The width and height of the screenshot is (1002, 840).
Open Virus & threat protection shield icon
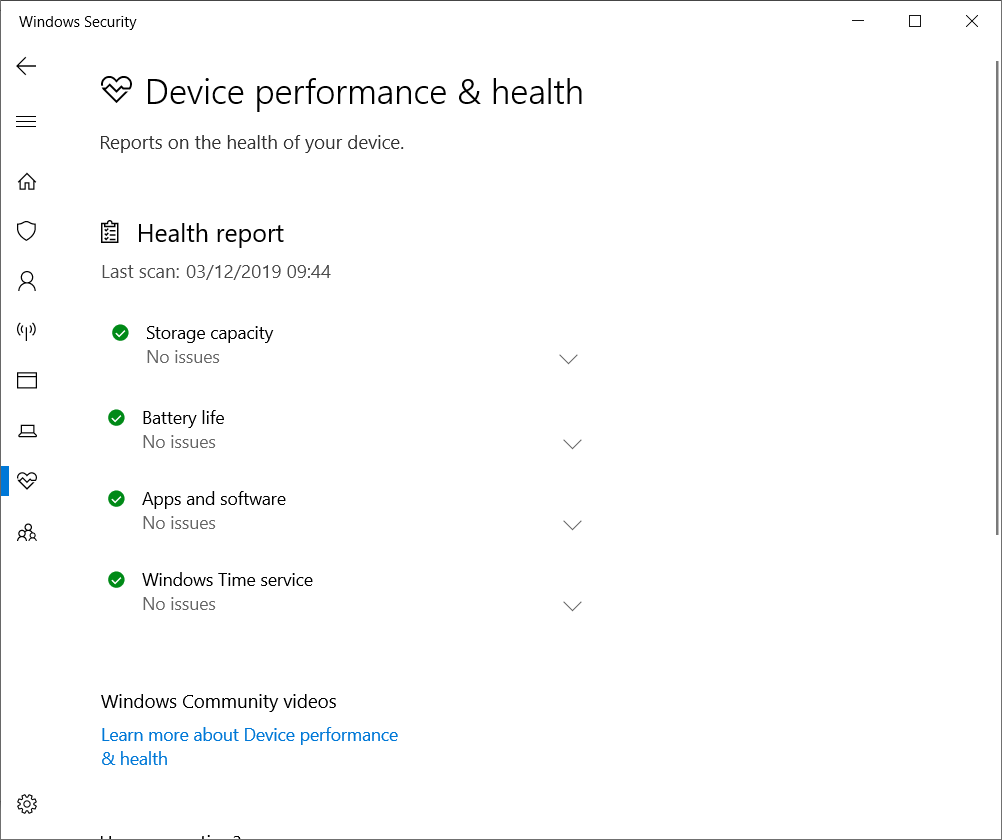click(x=27, y=231)
